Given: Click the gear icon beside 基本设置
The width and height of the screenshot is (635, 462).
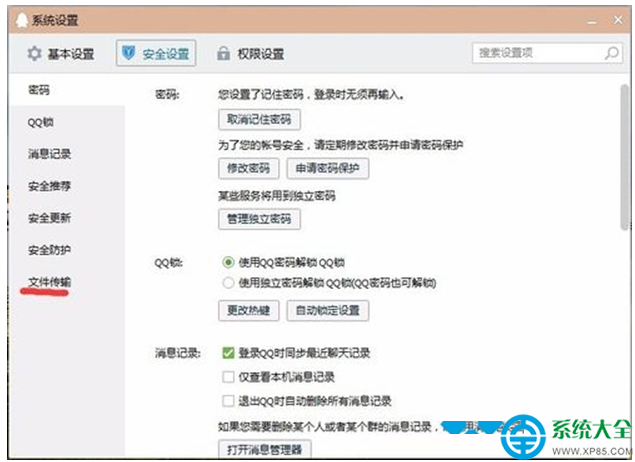Looking at the screenshot, I should click(34, 53).
